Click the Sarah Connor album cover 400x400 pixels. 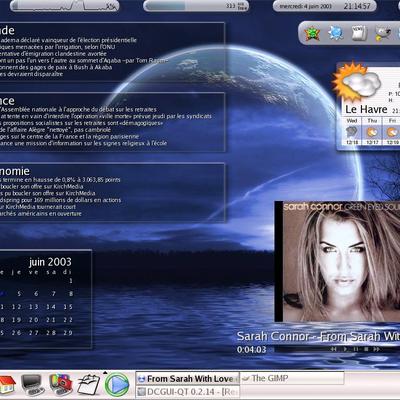pos(337,261)
